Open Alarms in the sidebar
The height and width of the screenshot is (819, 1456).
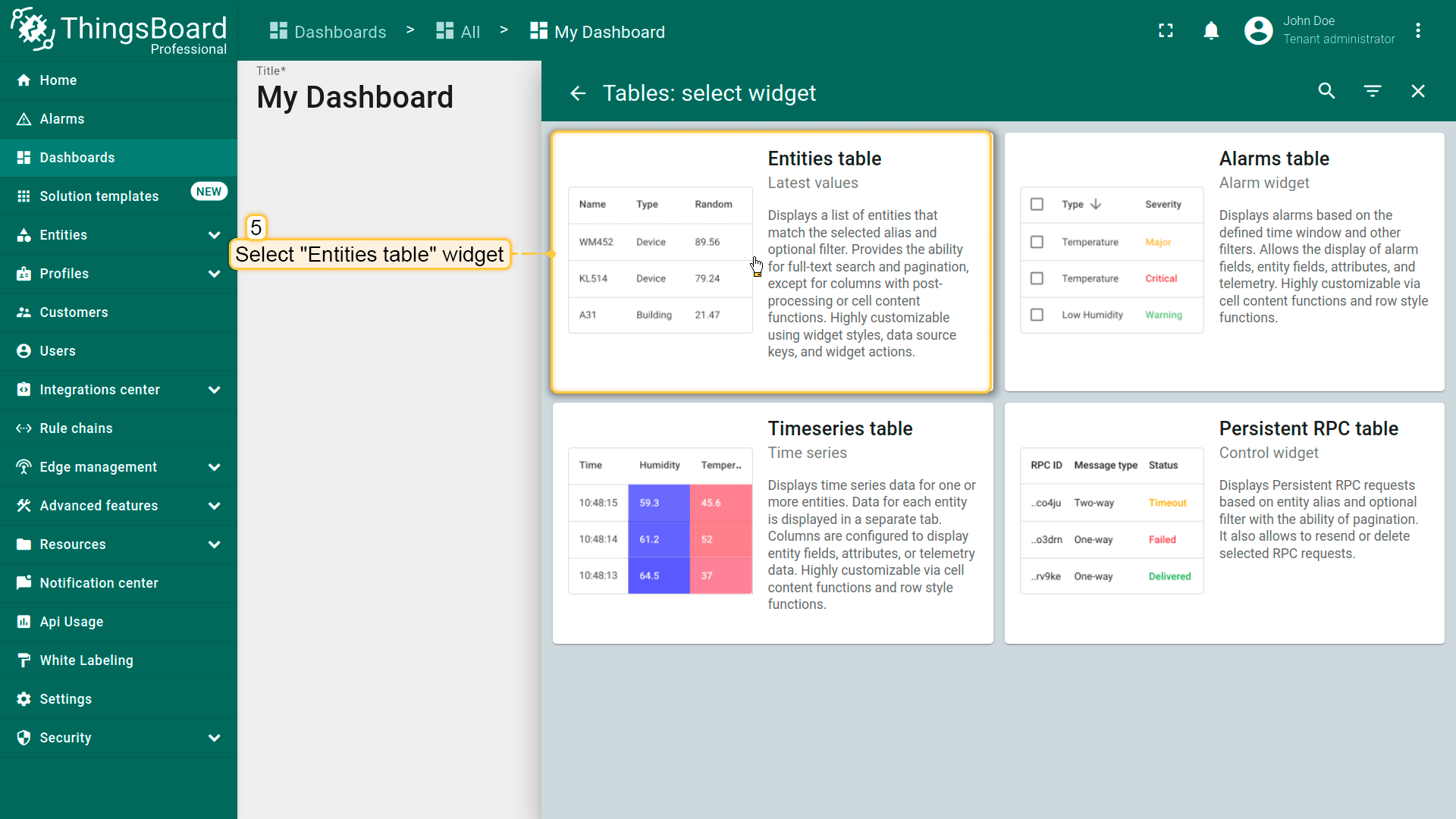coord(62,119)
